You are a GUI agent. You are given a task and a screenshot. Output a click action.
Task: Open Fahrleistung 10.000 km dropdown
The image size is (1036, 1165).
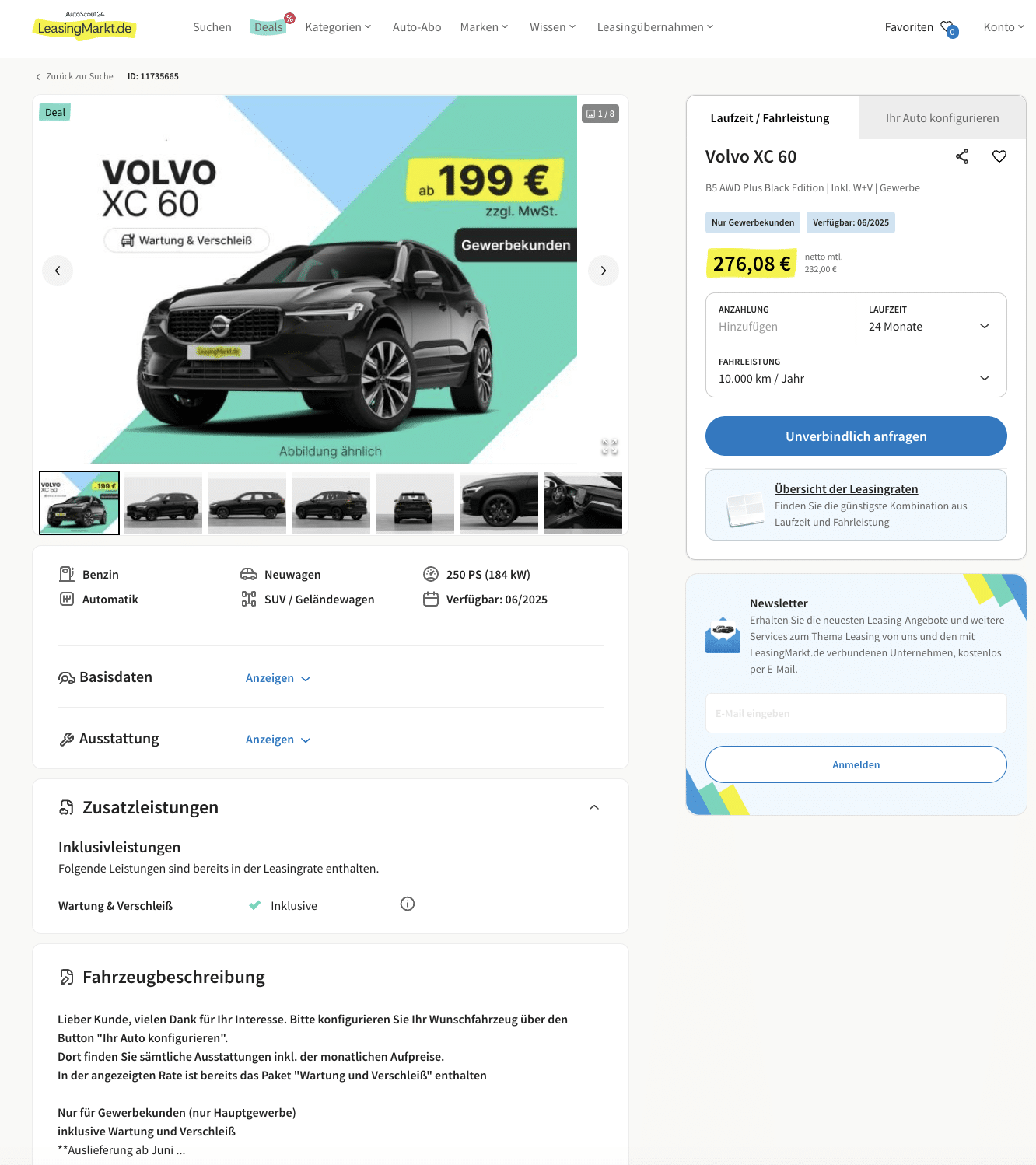point(856,371)
